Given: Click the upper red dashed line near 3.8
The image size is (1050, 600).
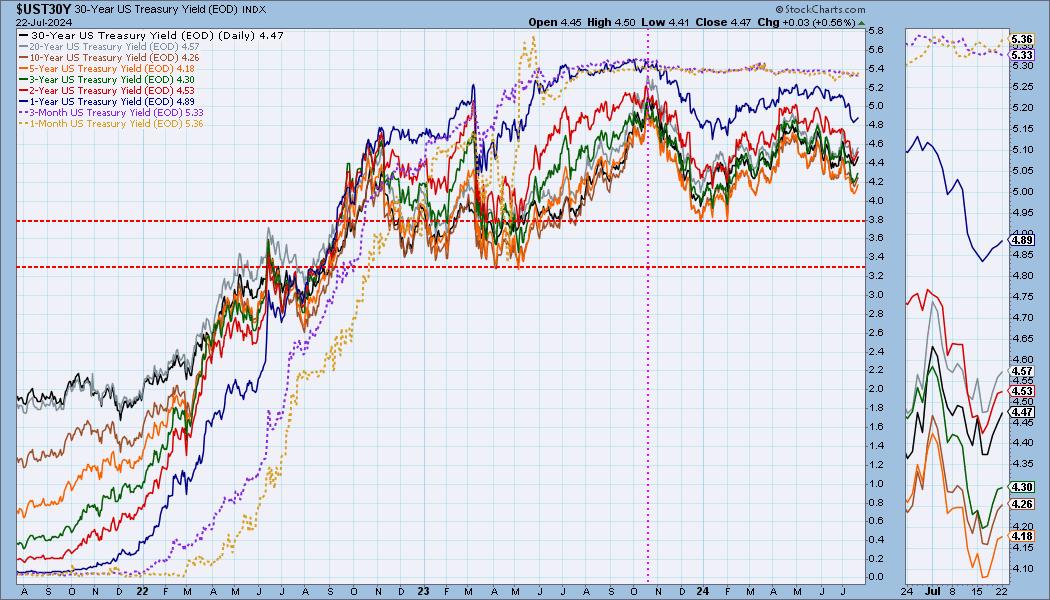Looking at the screenshot, I should [x=439, y=221].
